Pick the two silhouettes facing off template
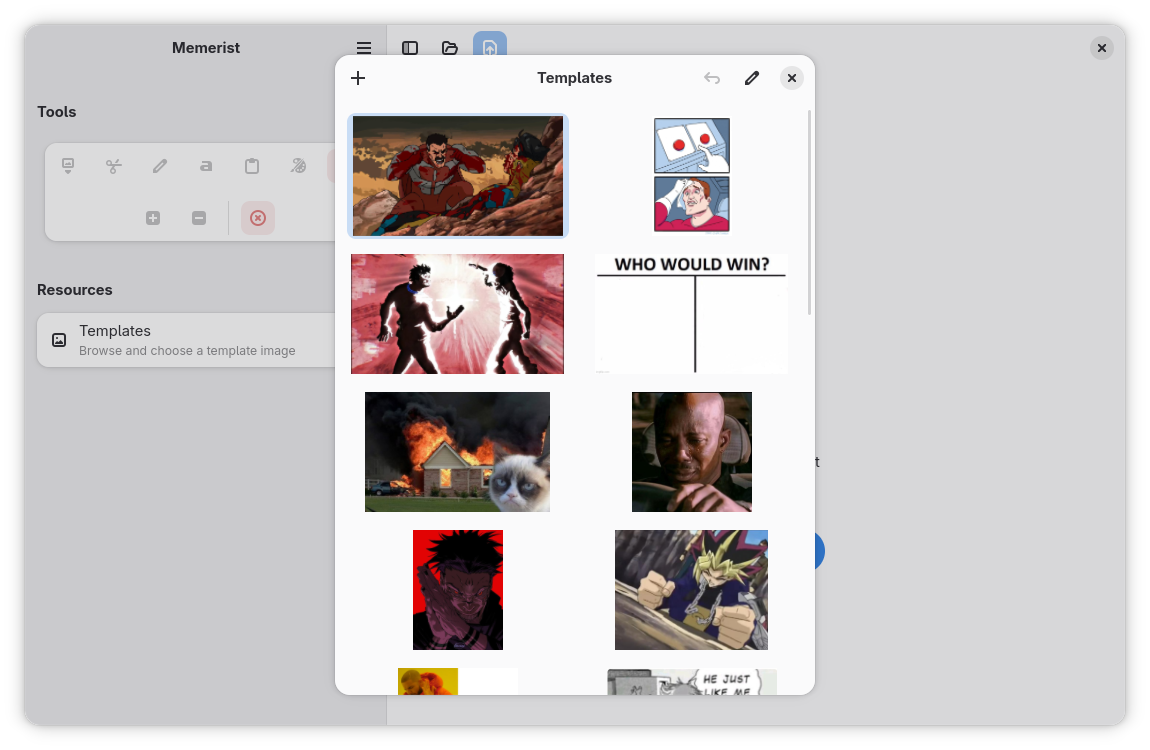Image resolution: width=1150 pixels, height=750 pixels. click(x=458, y=314)
